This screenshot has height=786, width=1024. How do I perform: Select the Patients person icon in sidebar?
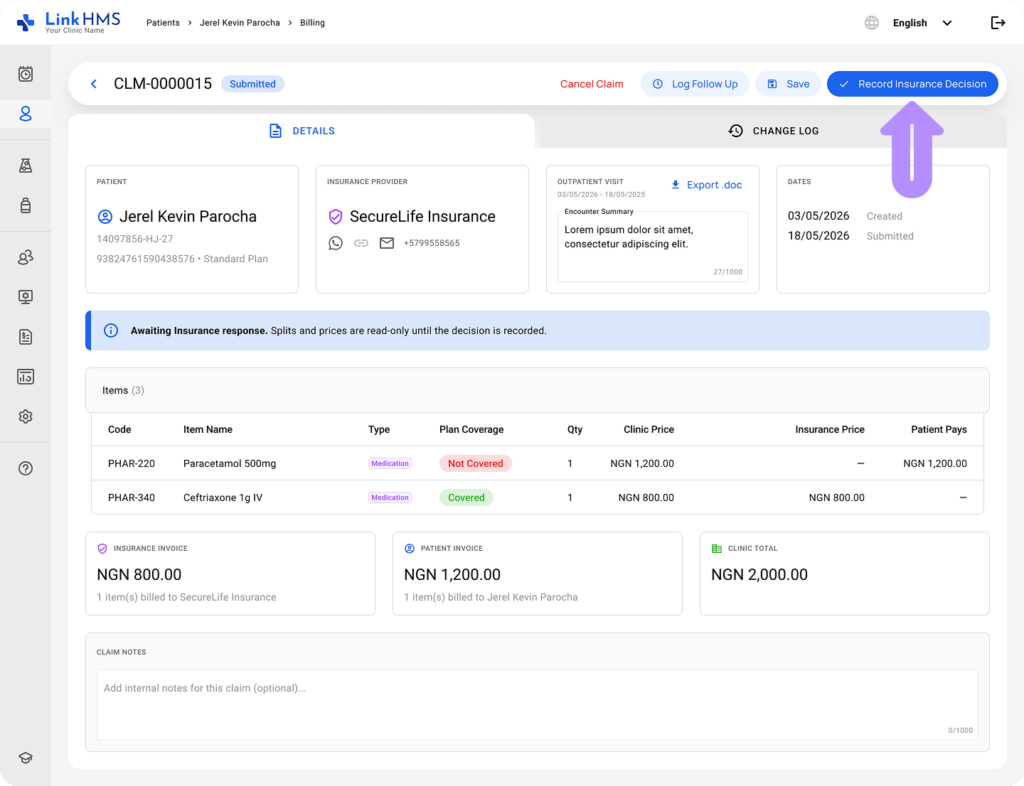point(25,114)
